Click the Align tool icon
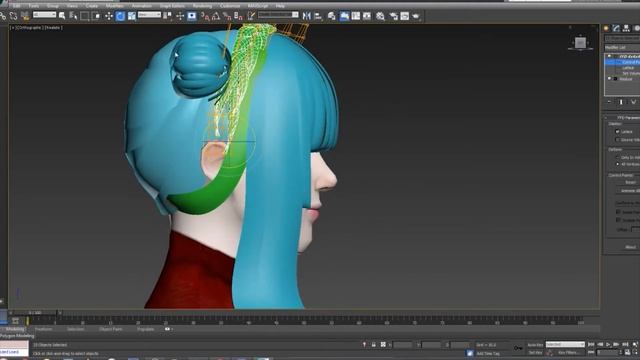Screen dimensions: 640x360 point(318,16)
